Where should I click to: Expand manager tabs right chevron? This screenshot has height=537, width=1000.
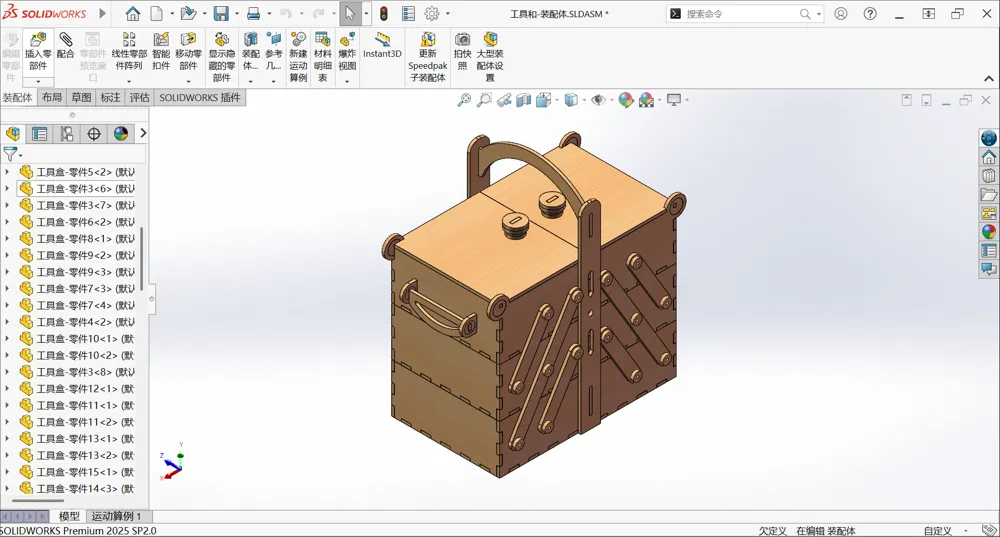click(x=143, y=133)
